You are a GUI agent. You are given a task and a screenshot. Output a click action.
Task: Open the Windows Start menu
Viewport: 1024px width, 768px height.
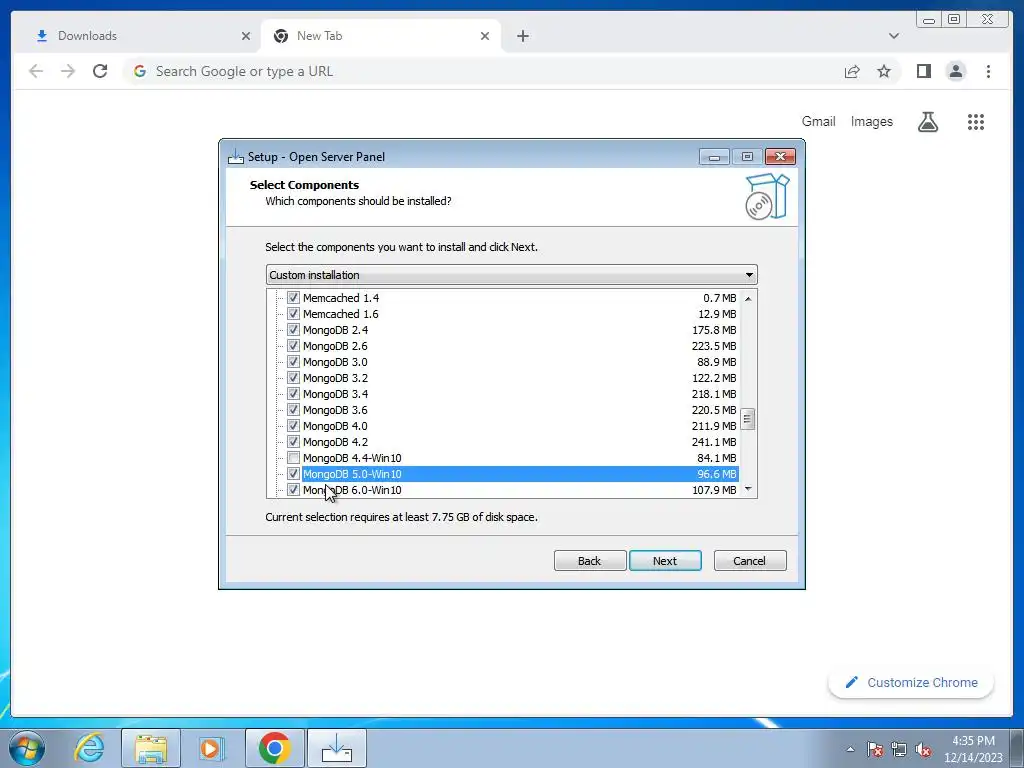click(27, 748)
